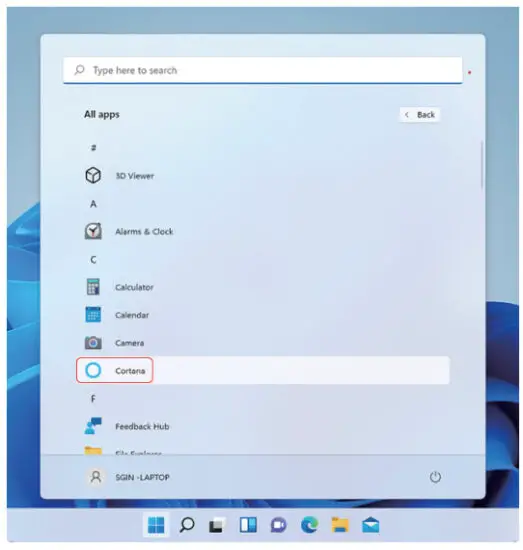The image size is (523, 550).
Task: Click the power button icon
Action: coord(435,477)
